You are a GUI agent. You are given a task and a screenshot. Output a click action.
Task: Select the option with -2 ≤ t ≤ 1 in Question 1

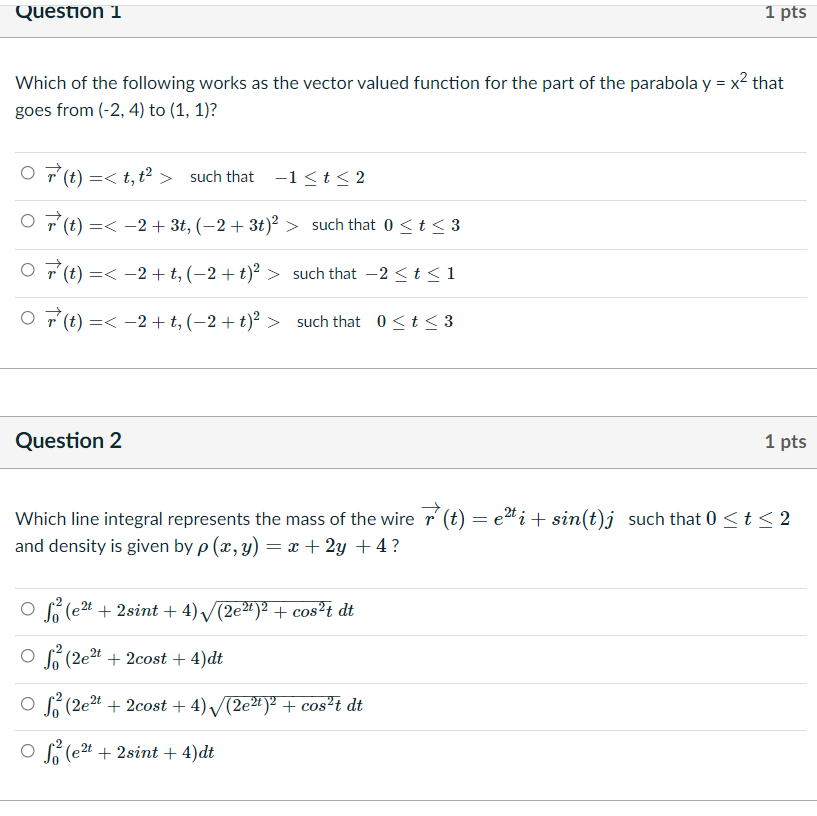[x=27, y=270]
